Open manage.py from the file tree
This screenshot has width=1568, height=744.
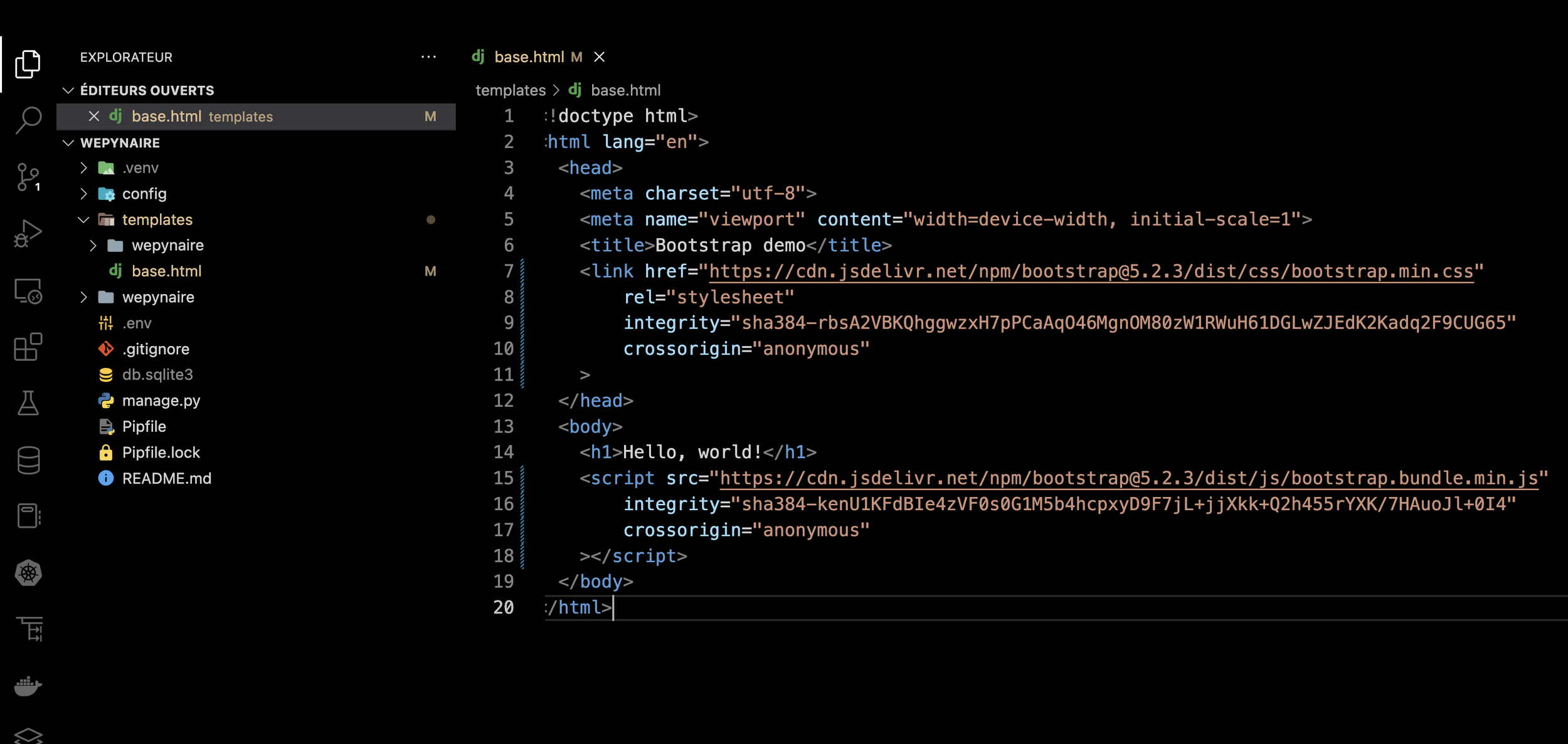(161, 401)
